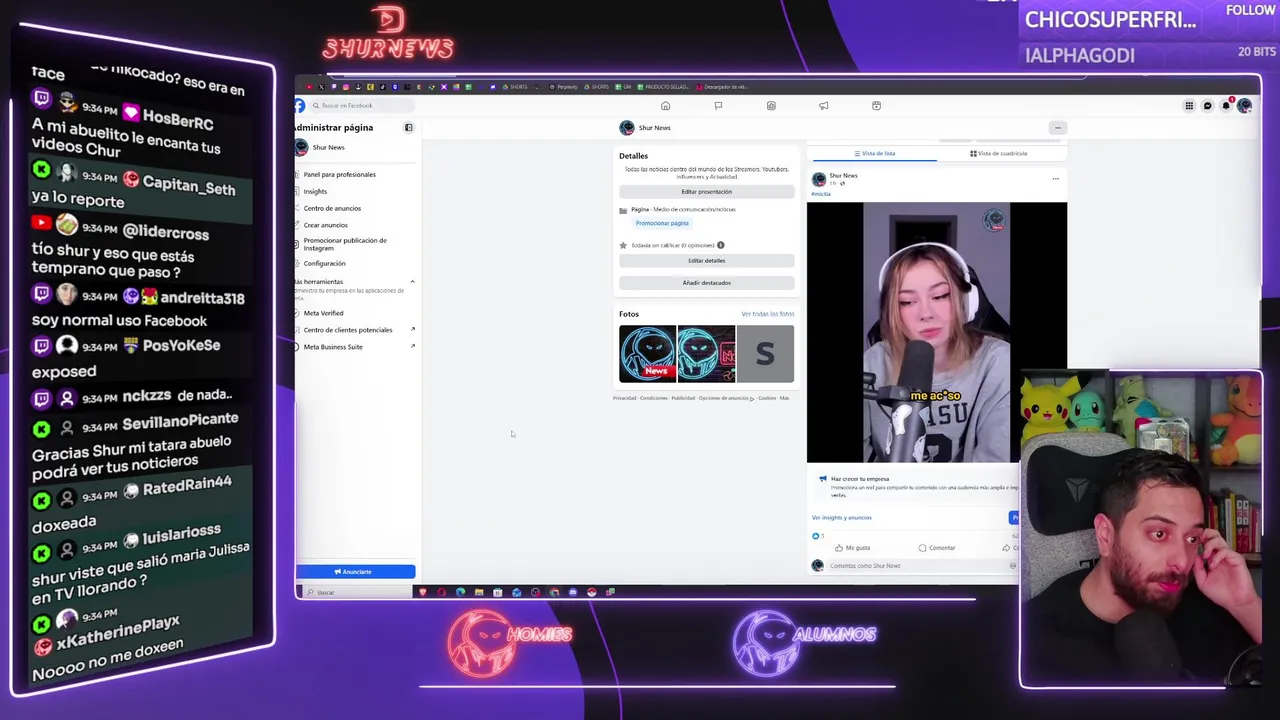Click the Windows taskbar 'Buscar' search box
The image size is (1280, 720).
coord(355,592)
